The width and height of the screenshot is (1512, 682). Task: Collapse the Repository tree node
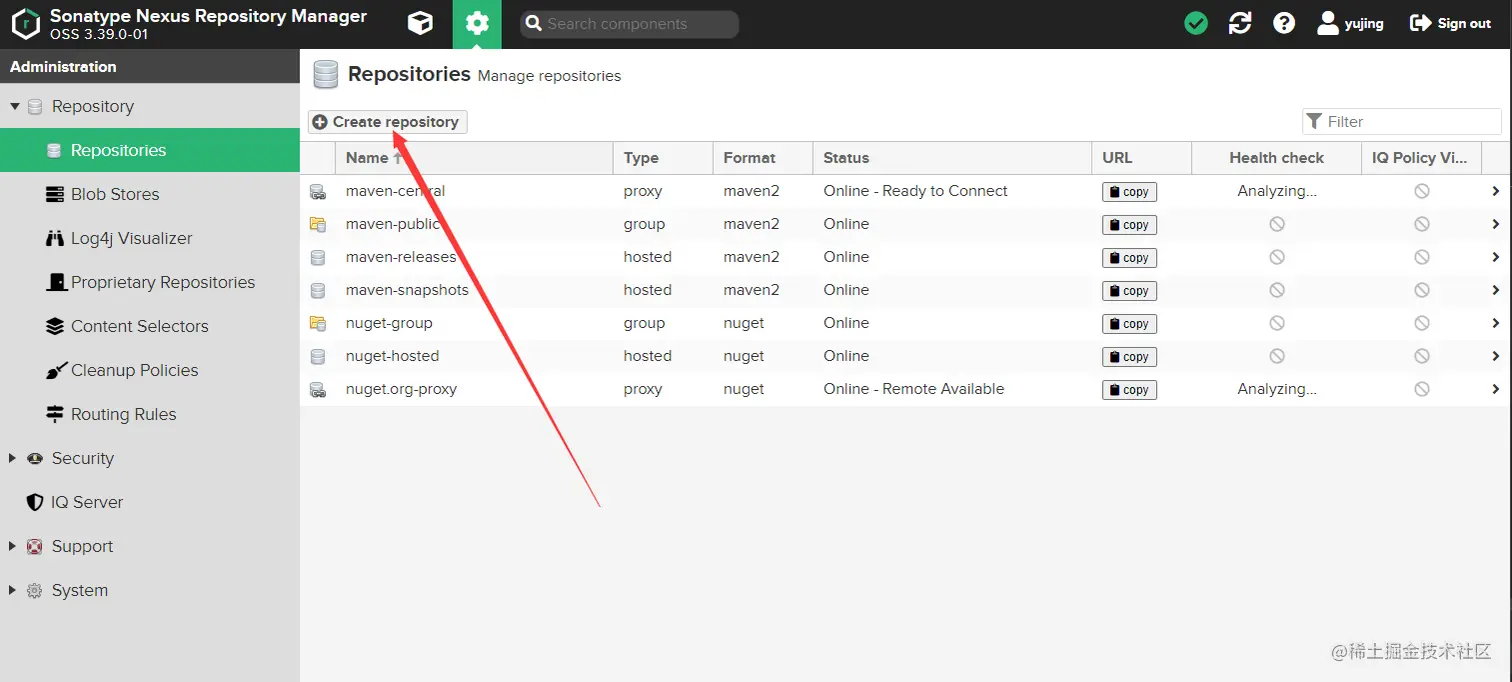[15, 106]
